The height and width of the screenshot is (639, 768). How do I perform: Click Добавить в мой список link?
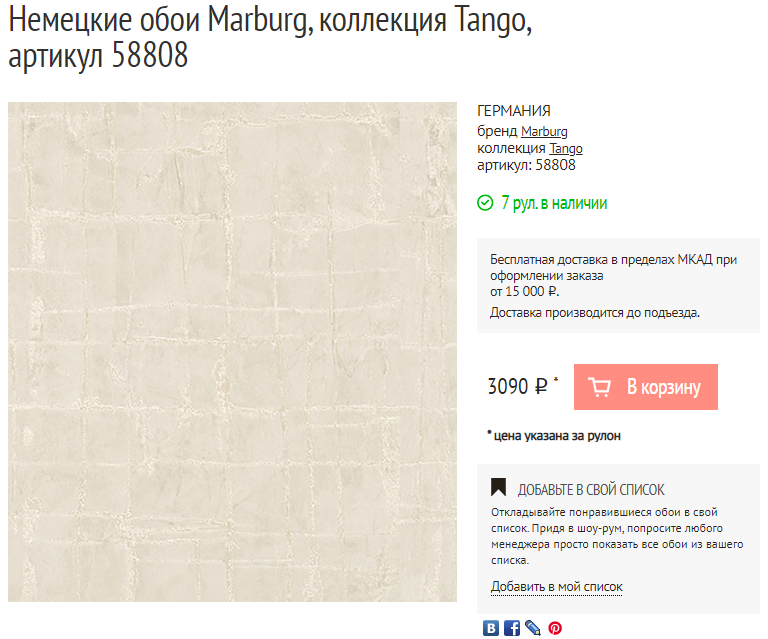[x=556, y=587]
